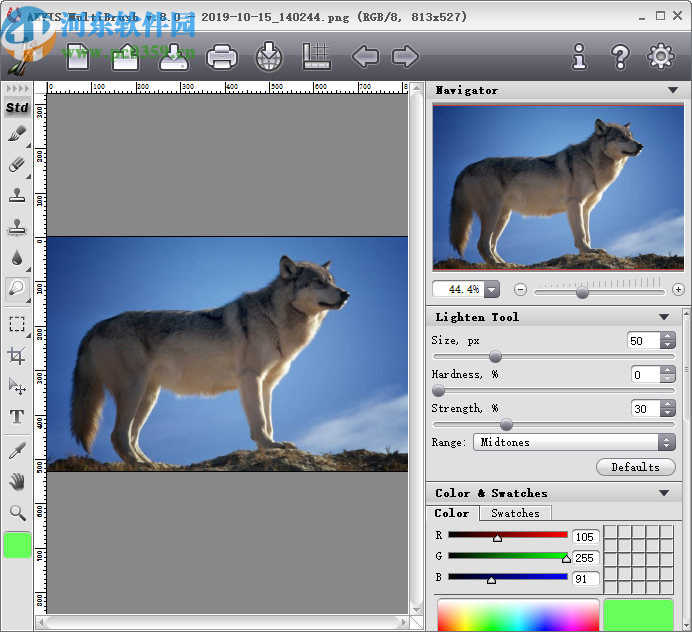Select the Eyedropper tool
Image resolution: width=692 pixels, height=632 pixels.
[17, 451]
